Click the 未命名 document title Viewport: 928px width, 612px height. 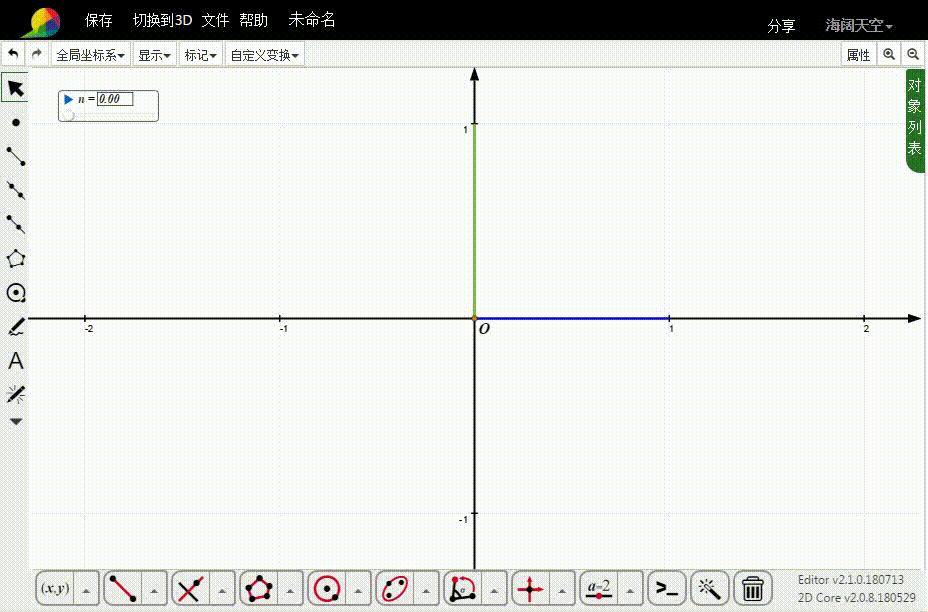click(312, 20)
